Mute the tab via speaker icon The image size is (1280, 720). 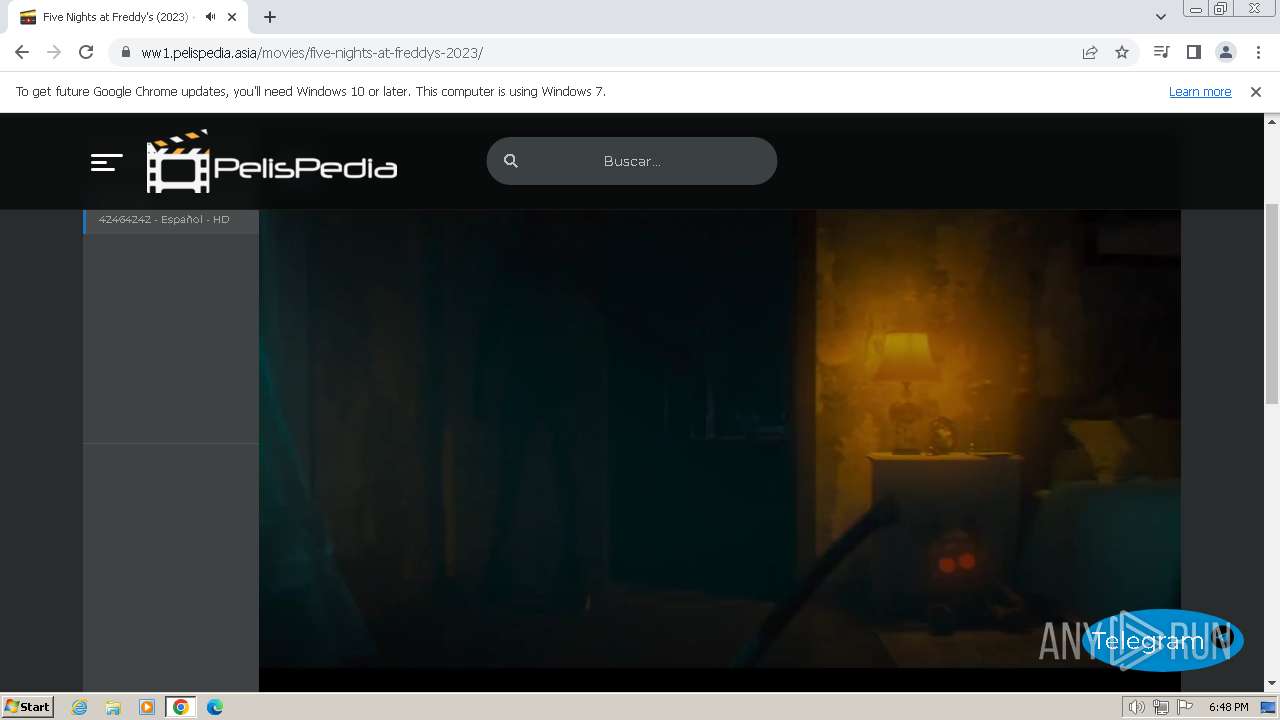[210, 17]
